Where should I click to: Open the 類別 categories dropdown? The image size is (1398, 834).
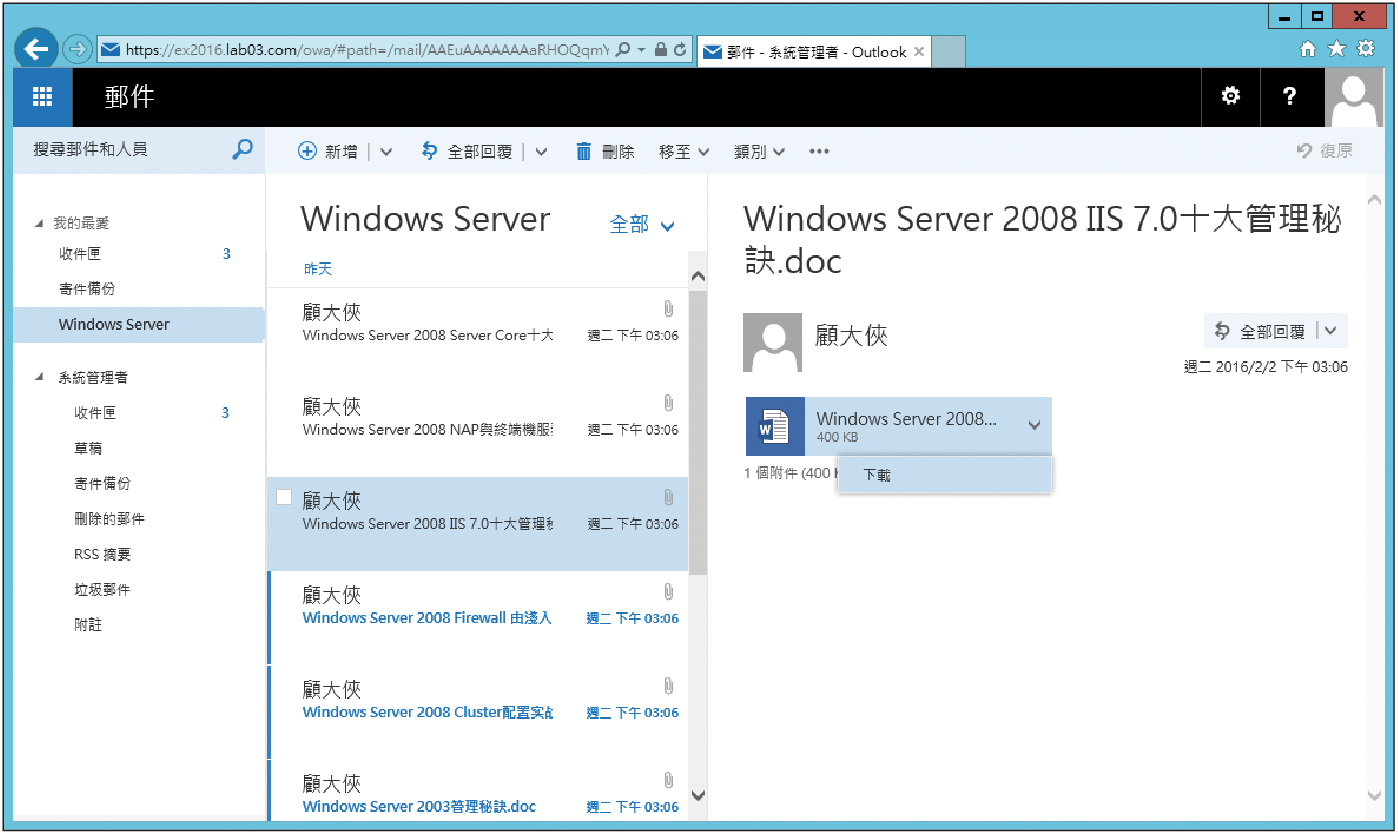pyautogui.click(x=759, y=152)
